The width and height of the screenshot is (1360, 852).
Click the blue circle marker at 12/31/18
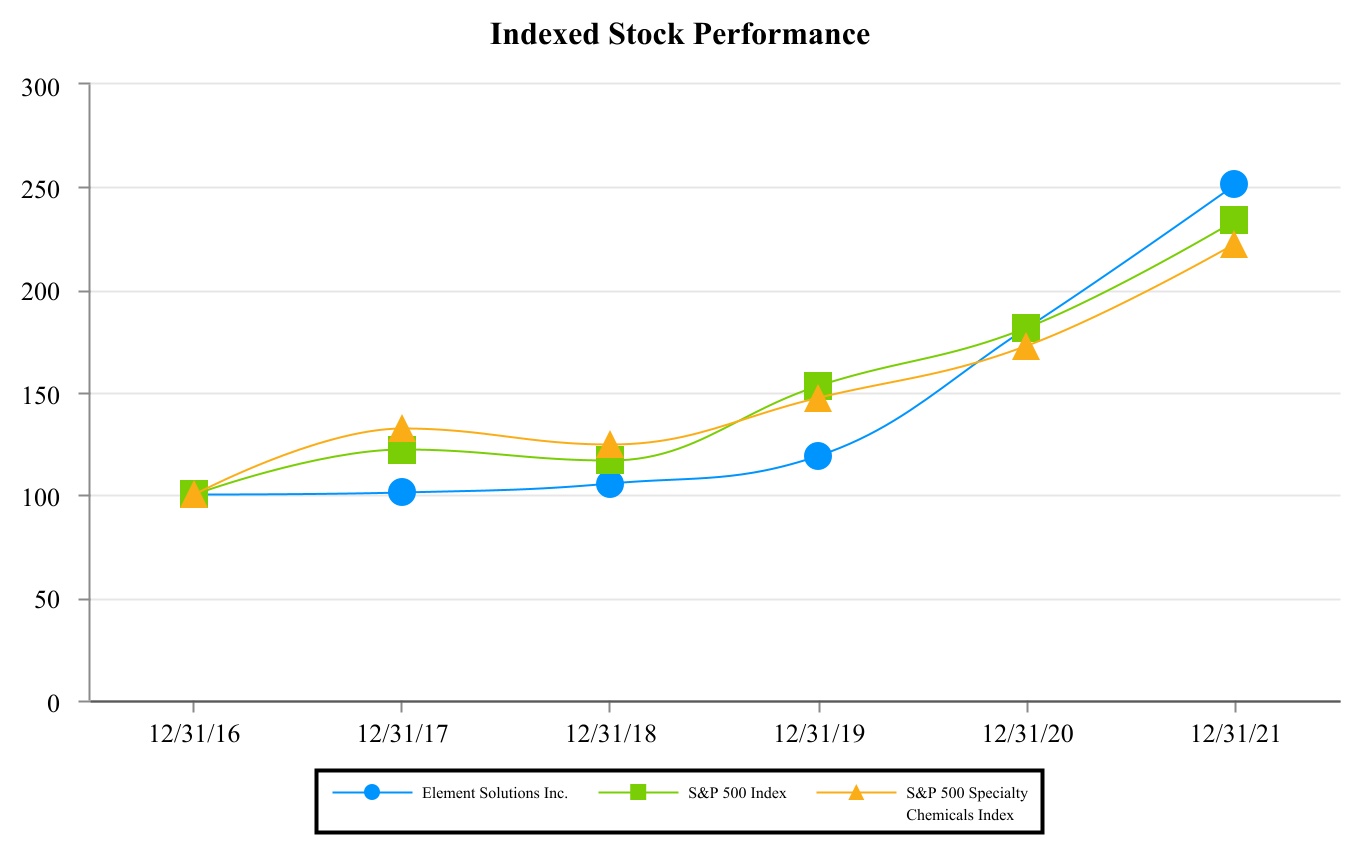click(609, 484)
